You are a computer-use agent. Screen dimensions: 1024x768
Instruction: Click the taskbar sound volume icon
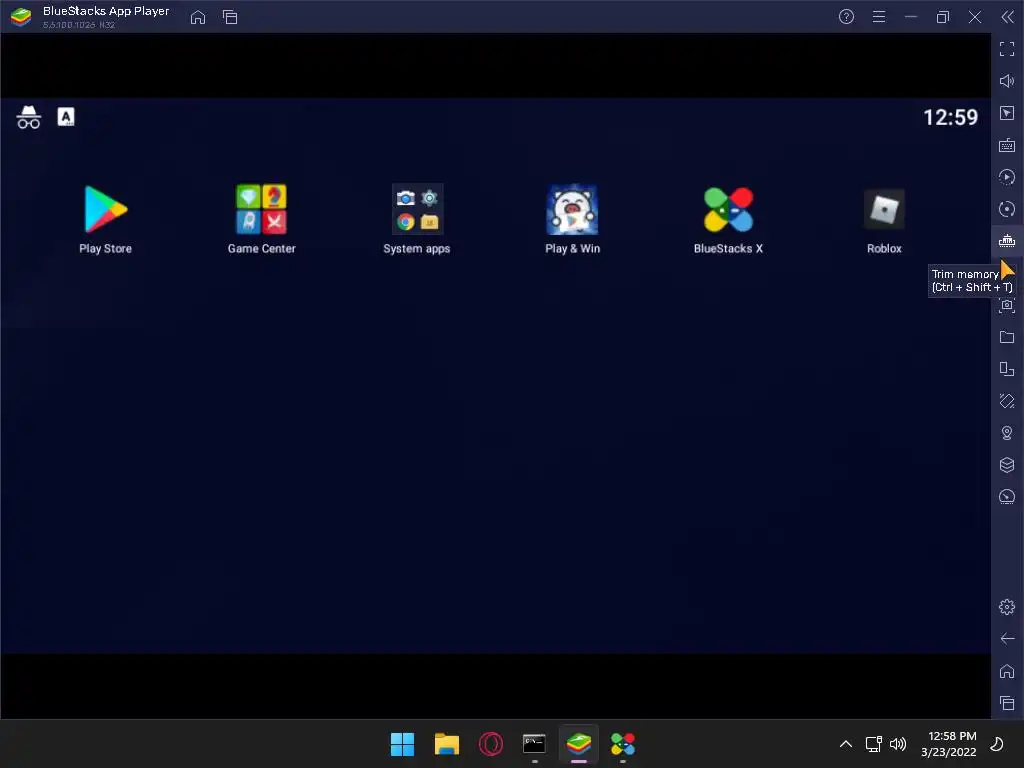coord(899,744)
